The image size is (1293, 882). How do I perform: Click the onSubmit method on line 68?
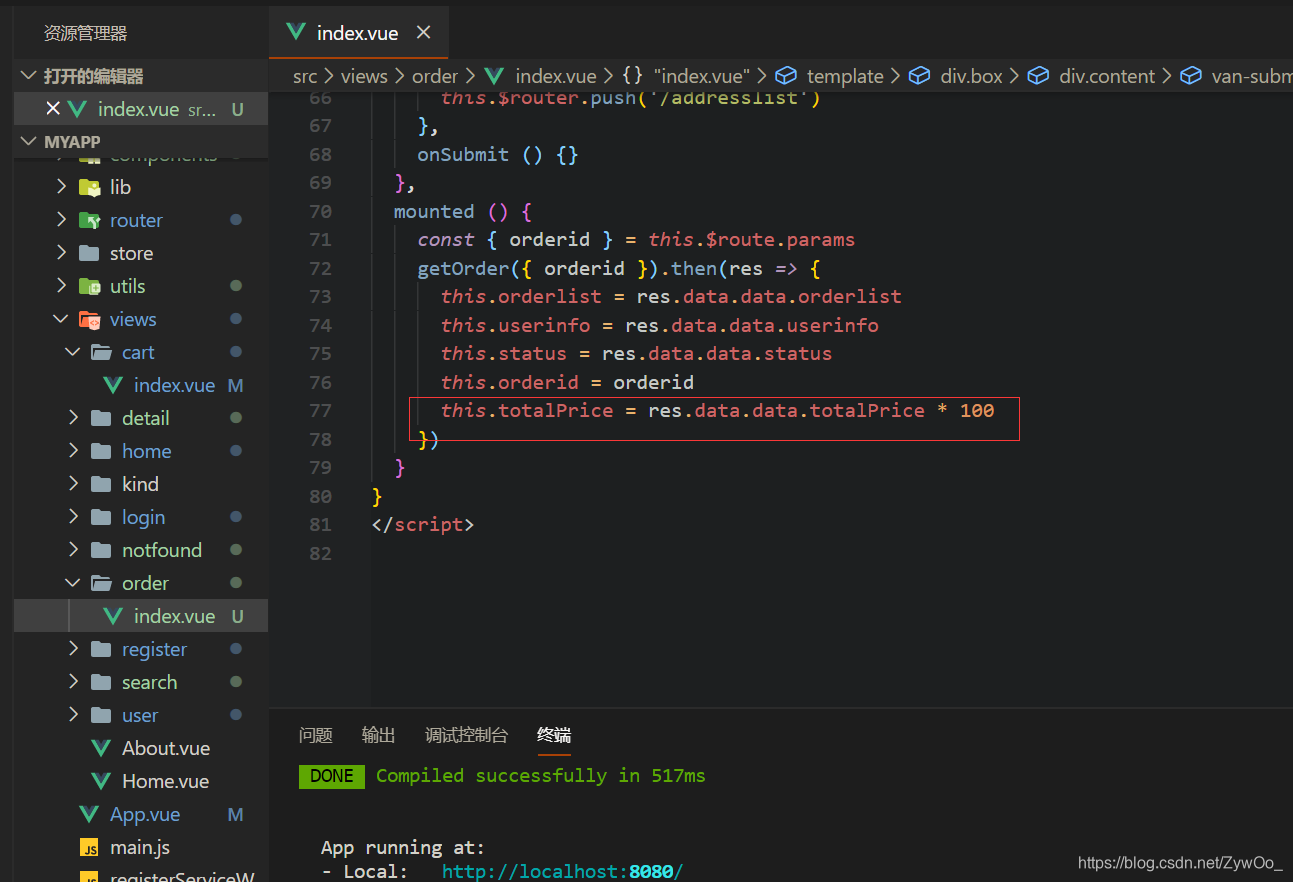463,155
